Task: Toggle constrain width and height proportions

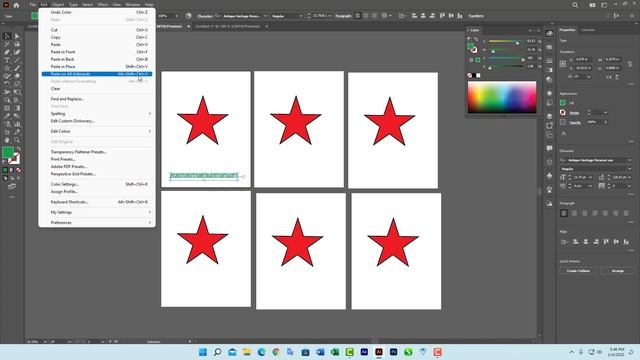Action: tap(630, 64)
